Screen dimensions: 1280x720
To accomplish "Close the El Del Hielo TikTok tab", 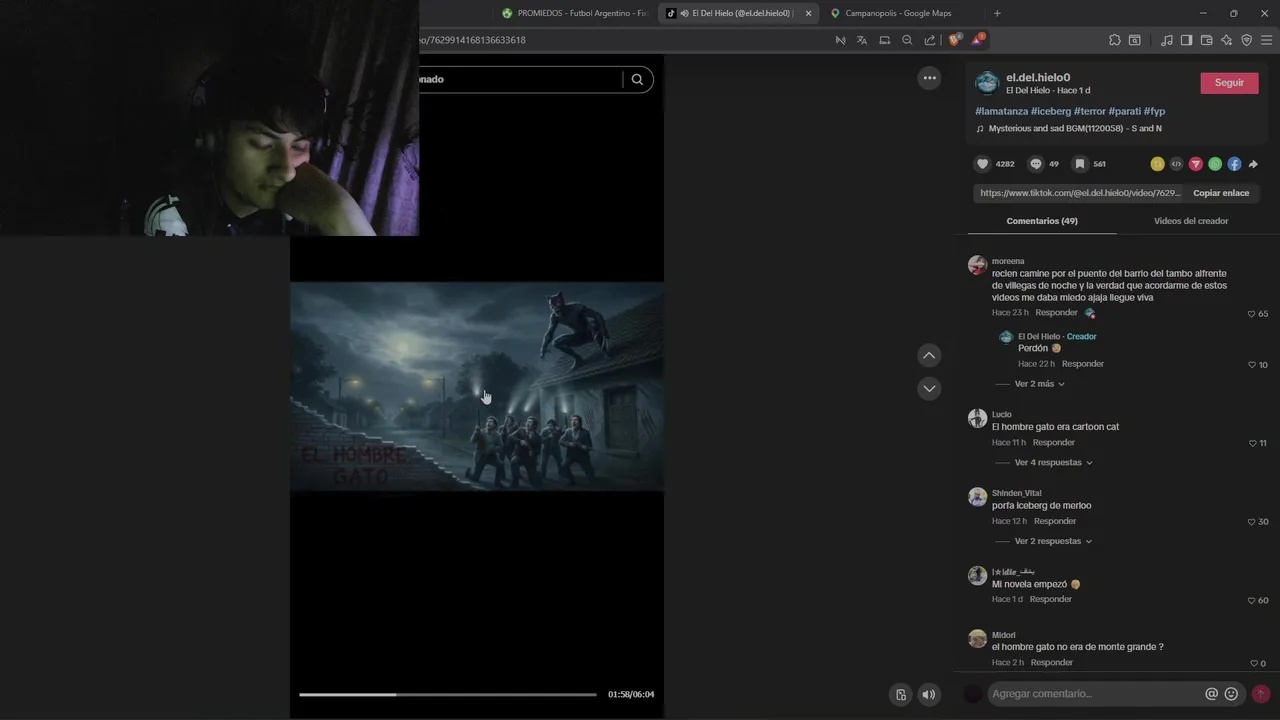I will pos(809,13).
